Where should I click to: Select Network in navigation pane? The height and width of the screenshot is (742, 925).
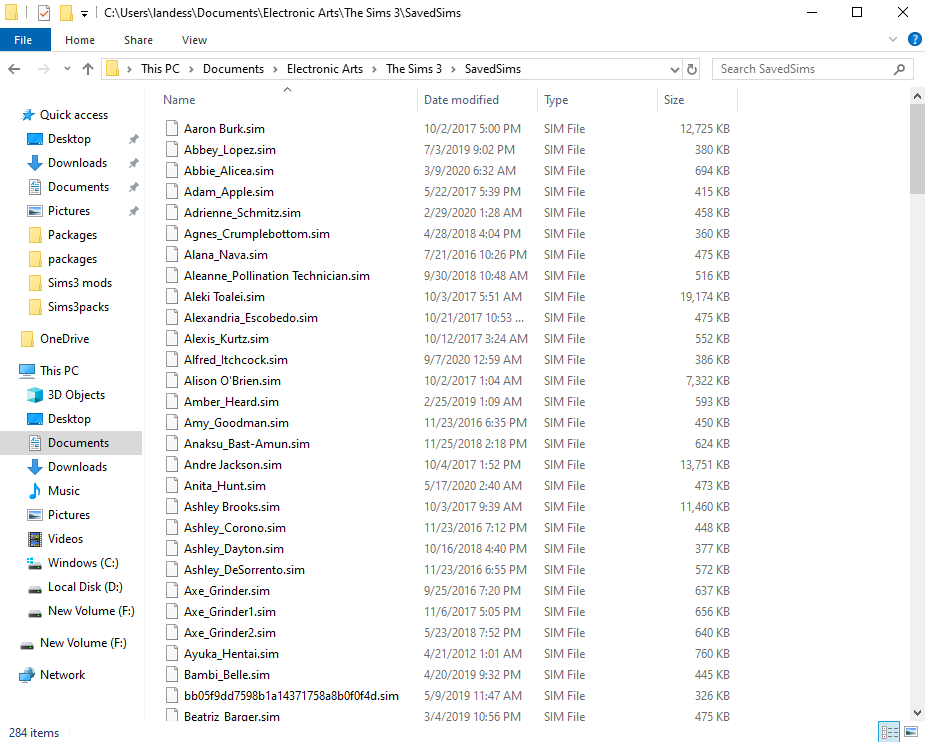tap(62, 675)
